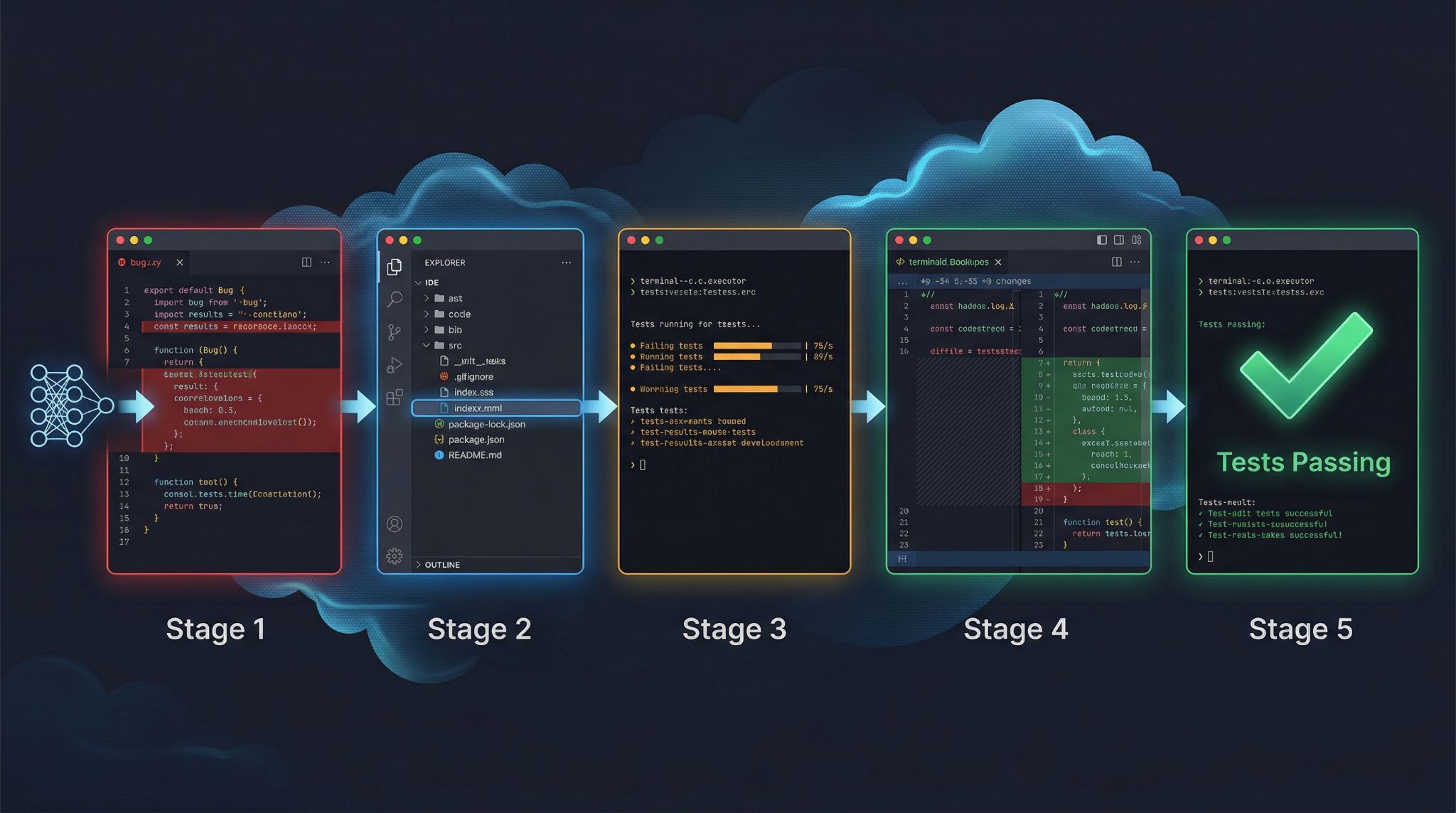Expand the OUTLINE section

coord(441,565)
